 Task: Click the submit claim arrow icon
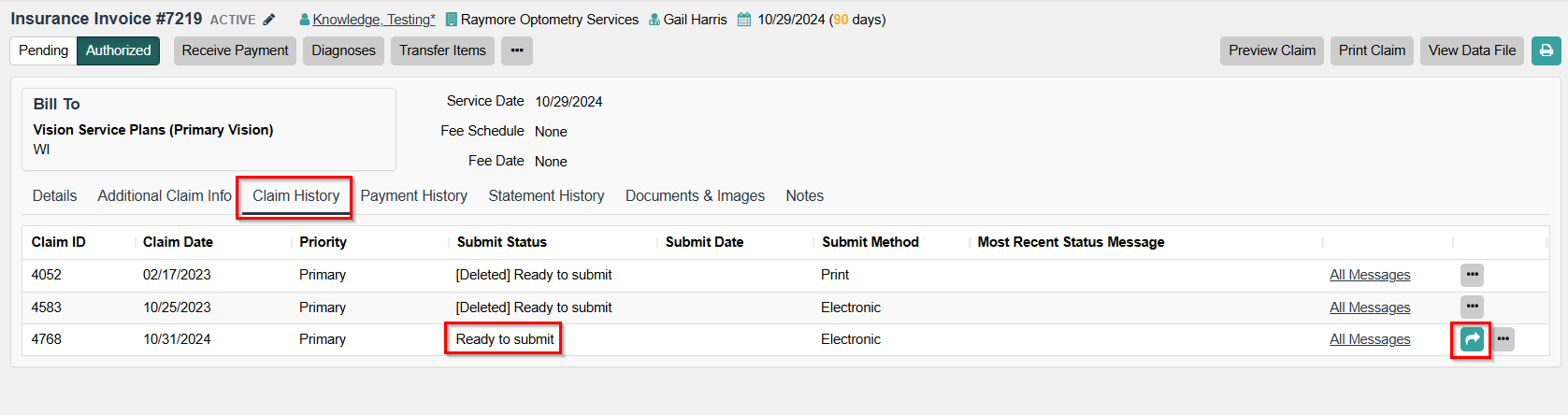(x=1472, y=339)
